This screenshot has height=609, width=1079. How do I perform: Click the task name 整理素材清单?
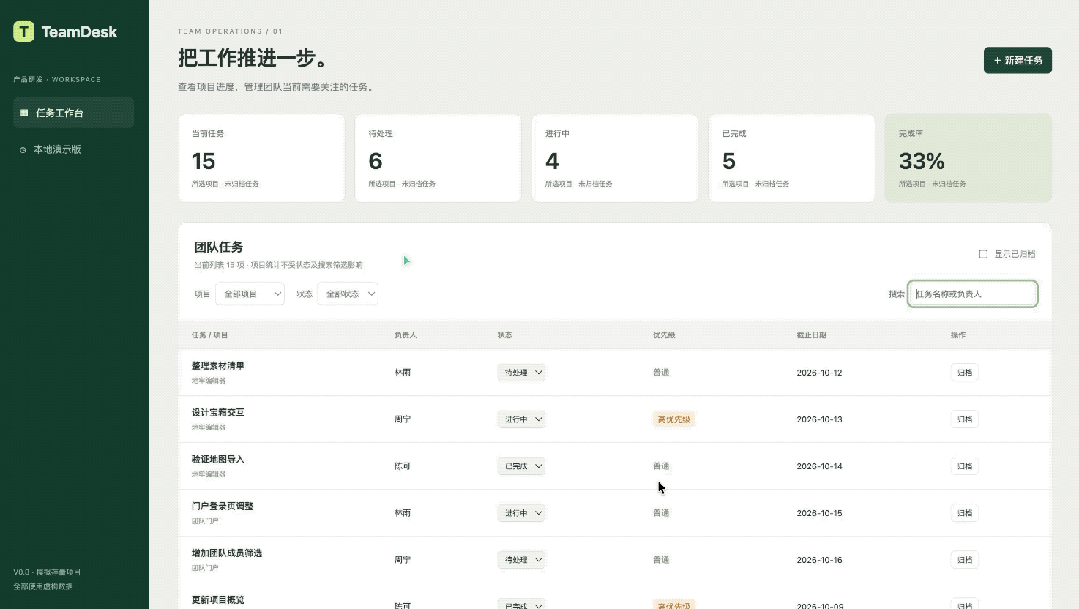(218, 366)
